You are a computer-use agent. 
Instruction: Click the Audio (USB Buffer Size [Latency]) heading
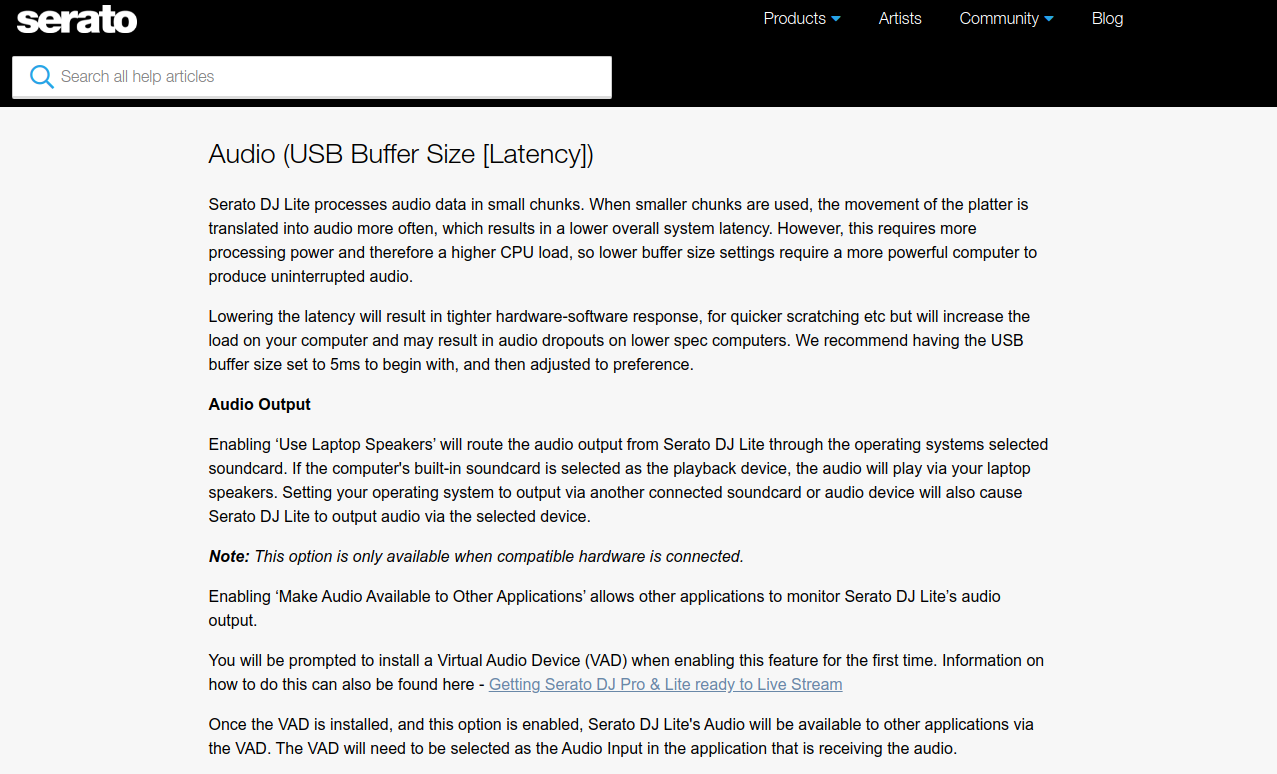tap(401, 154)
